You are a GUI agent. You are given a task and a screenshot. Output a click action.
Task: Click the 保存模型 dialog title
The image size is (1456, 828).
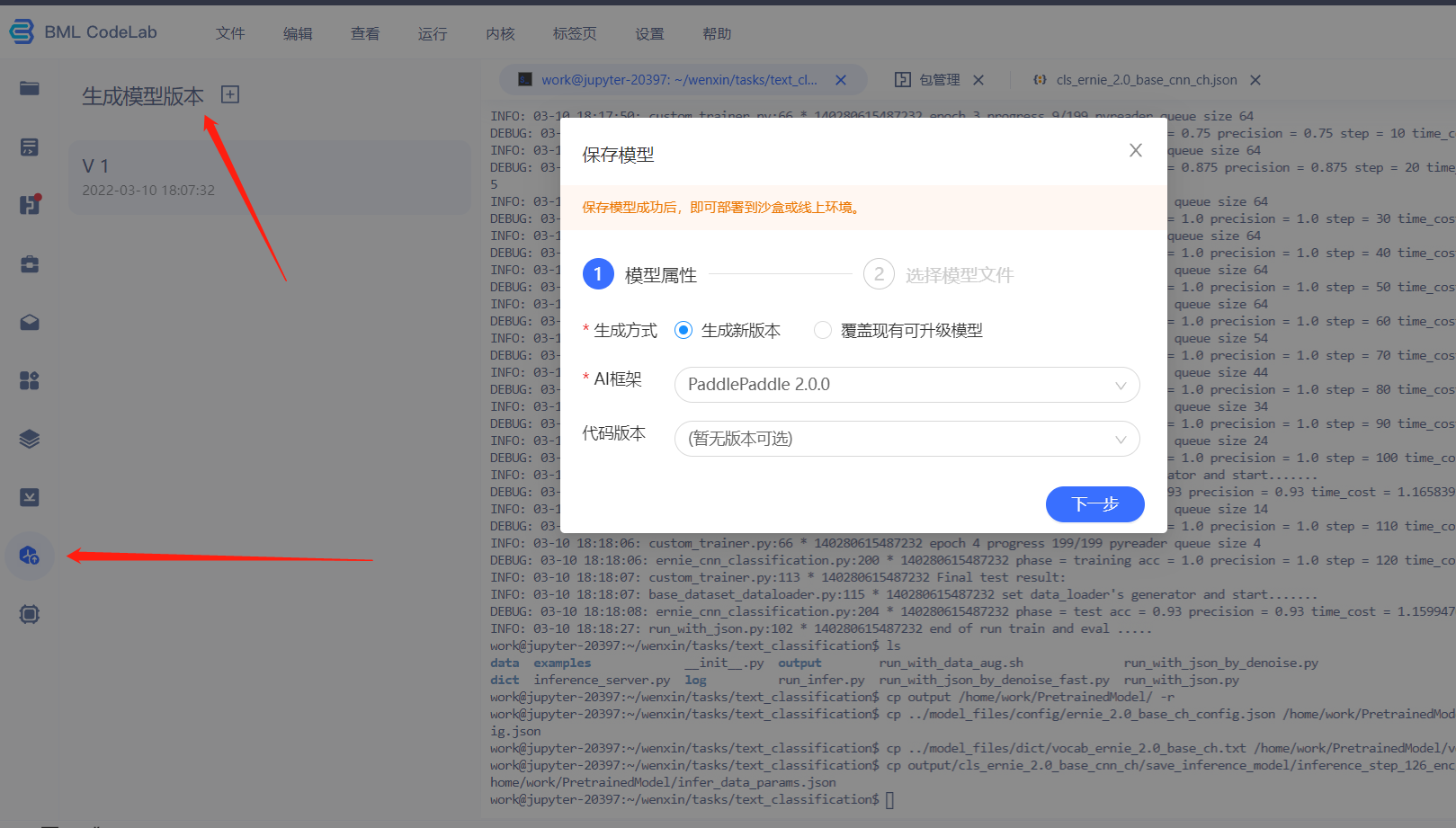pyautogui.click(x=618, y=155)
